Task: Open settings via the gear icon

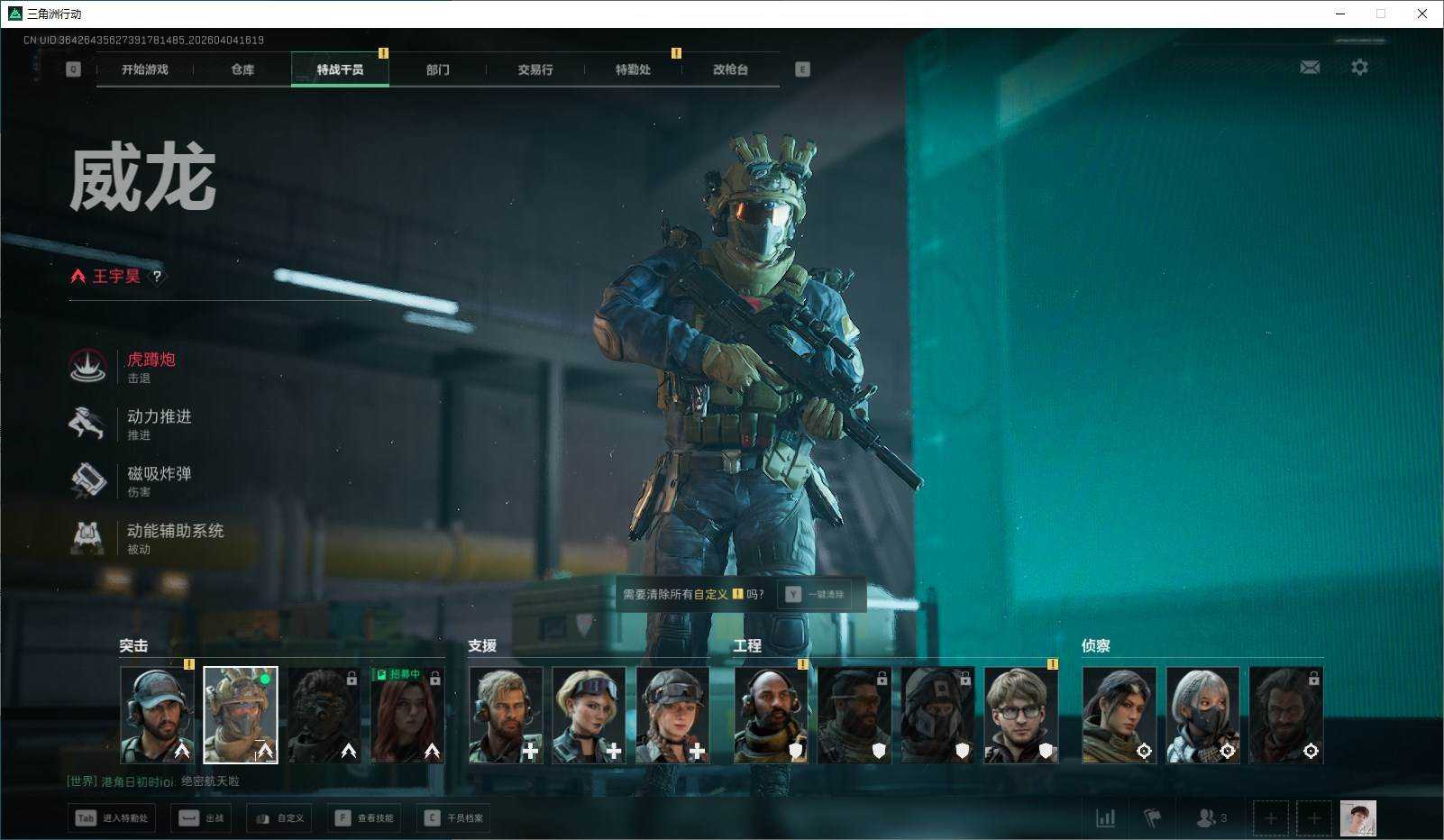Action: [1359, 68]
